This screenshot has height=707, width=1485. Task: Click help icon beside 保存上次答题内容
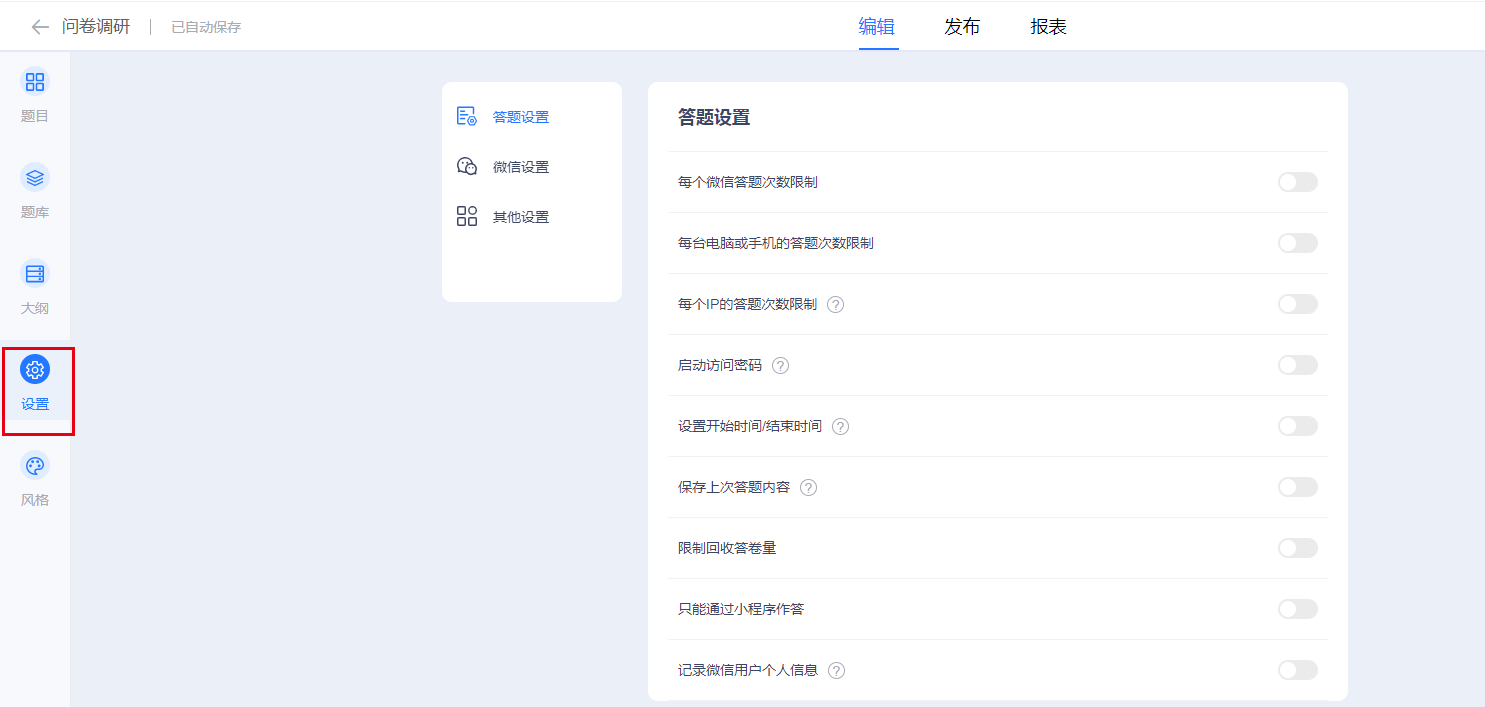tap(809, 488)
